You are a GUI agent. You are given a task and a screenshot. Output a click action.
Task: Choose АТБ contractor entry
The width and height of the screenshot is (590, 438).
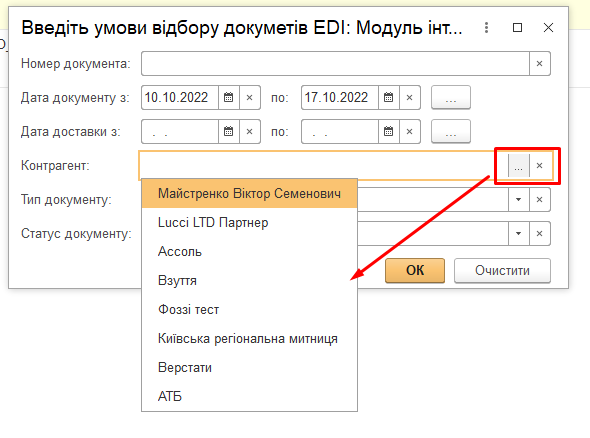pyautogui.click(x=249, y=396)
